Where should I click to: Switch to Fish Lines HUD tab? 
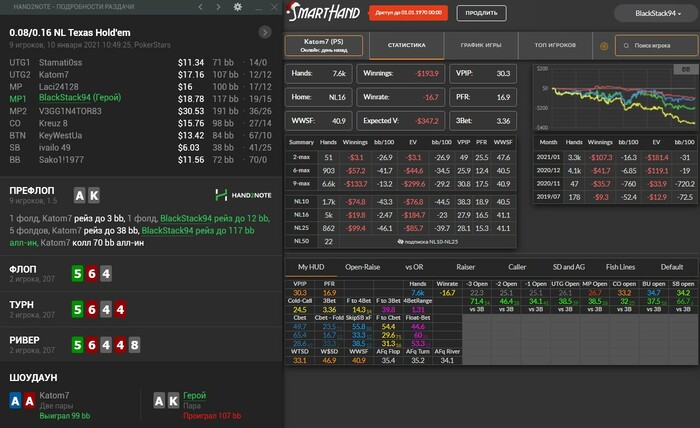pos(620,267)
